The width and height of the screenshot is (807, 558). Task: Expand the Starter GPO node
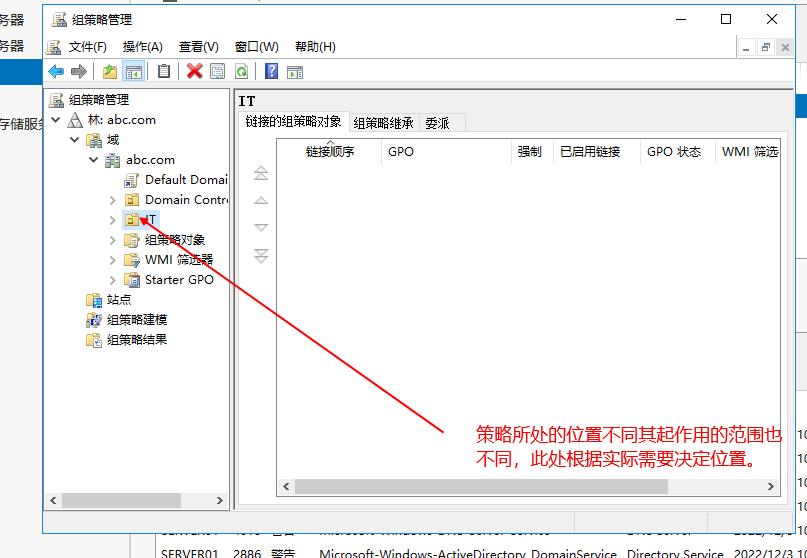coord(112,280)
